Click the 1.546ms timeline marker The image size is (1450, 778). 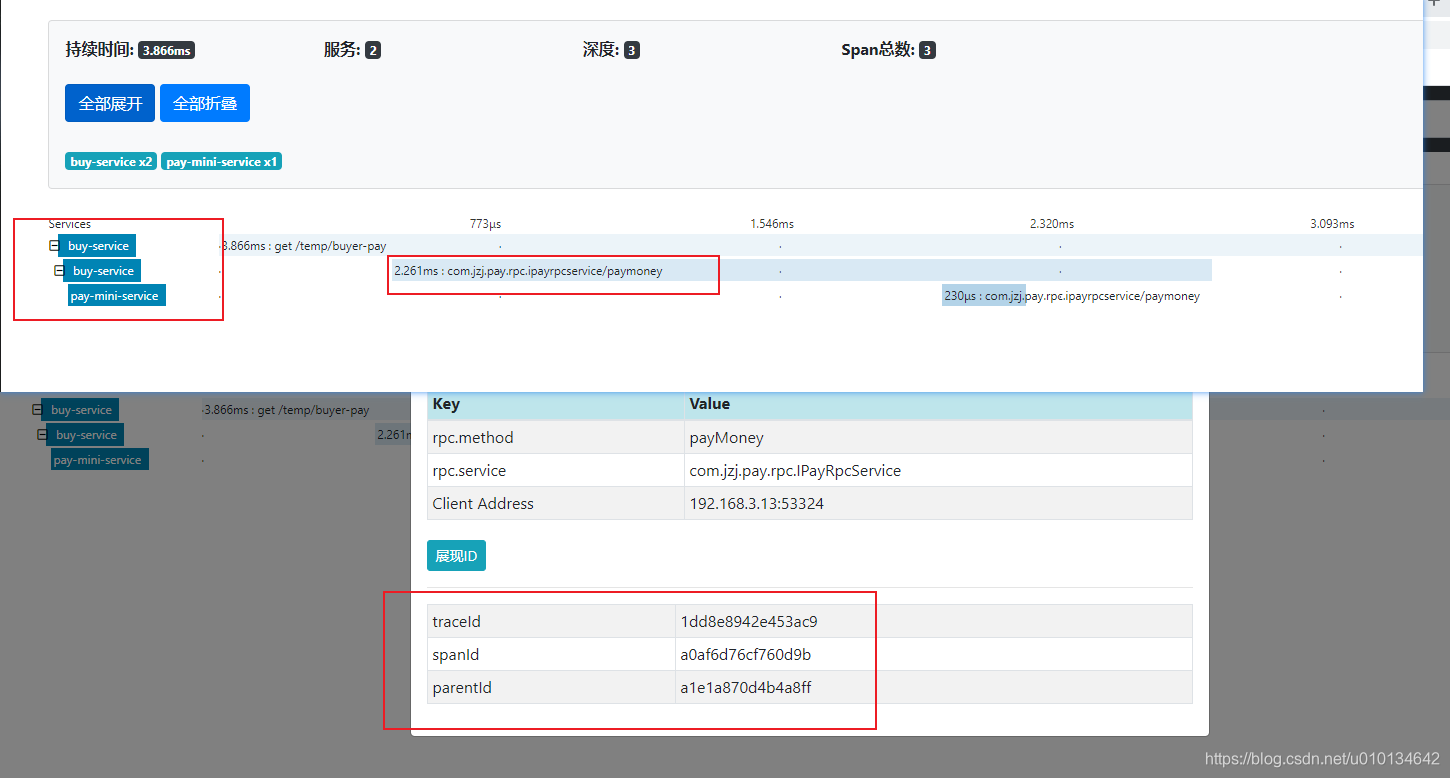pos(772,224)
